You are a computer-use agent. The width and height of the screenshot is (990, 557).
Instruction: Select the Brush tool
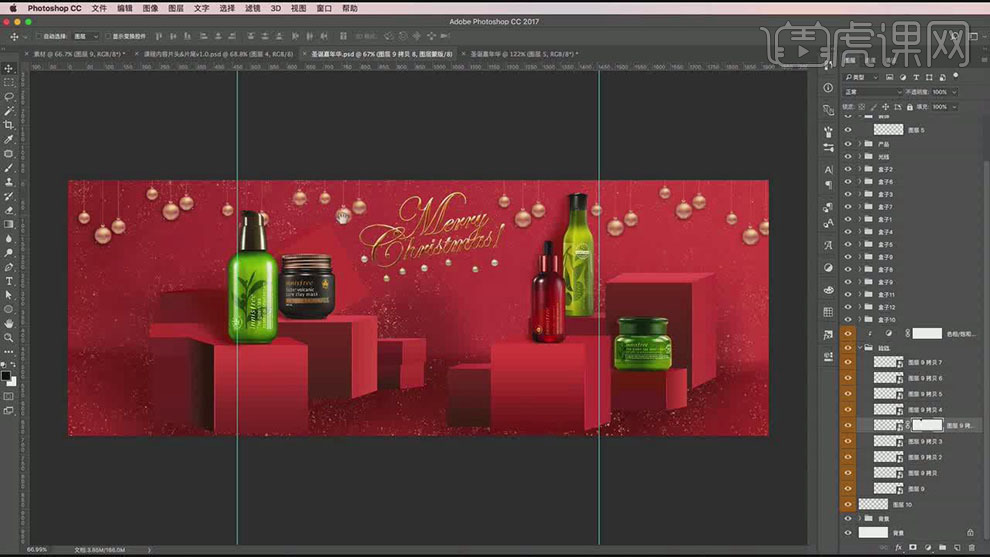[9, 168]
